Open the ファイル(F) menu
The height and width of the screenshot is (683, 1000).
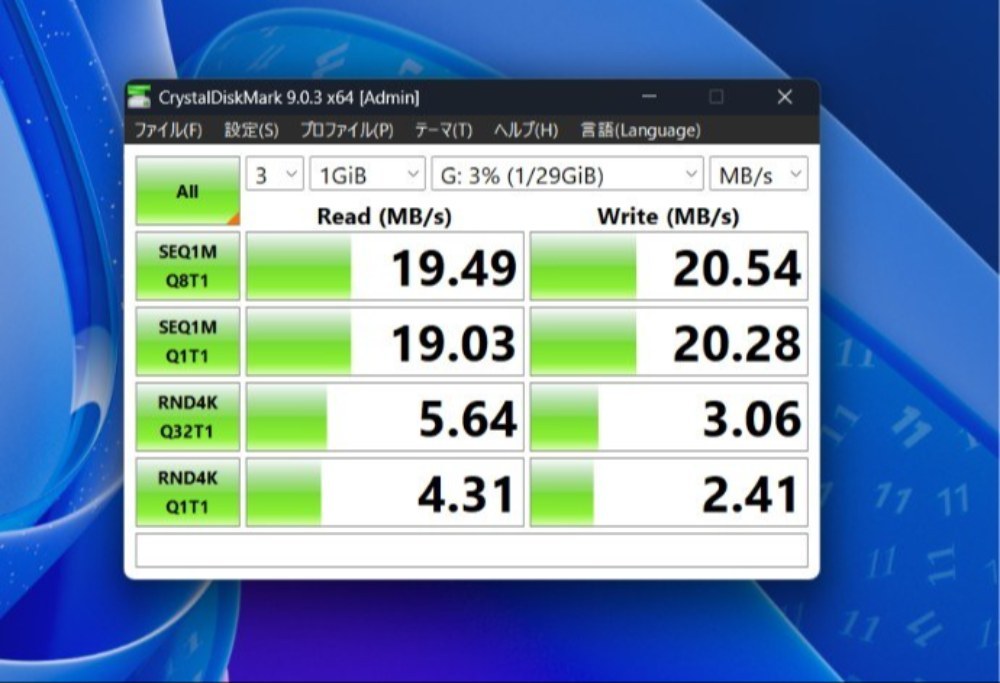[x=168, y=130]
